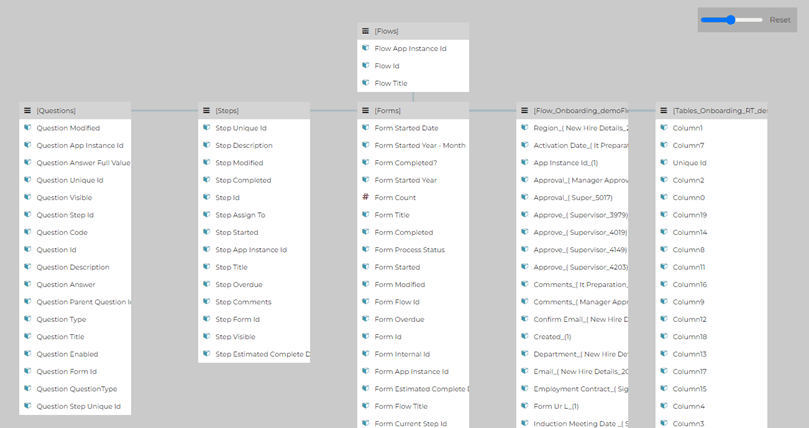This screenshot has height=428, width=809.
Task: Select the Question Unique Id field
Action: [75, 180]
